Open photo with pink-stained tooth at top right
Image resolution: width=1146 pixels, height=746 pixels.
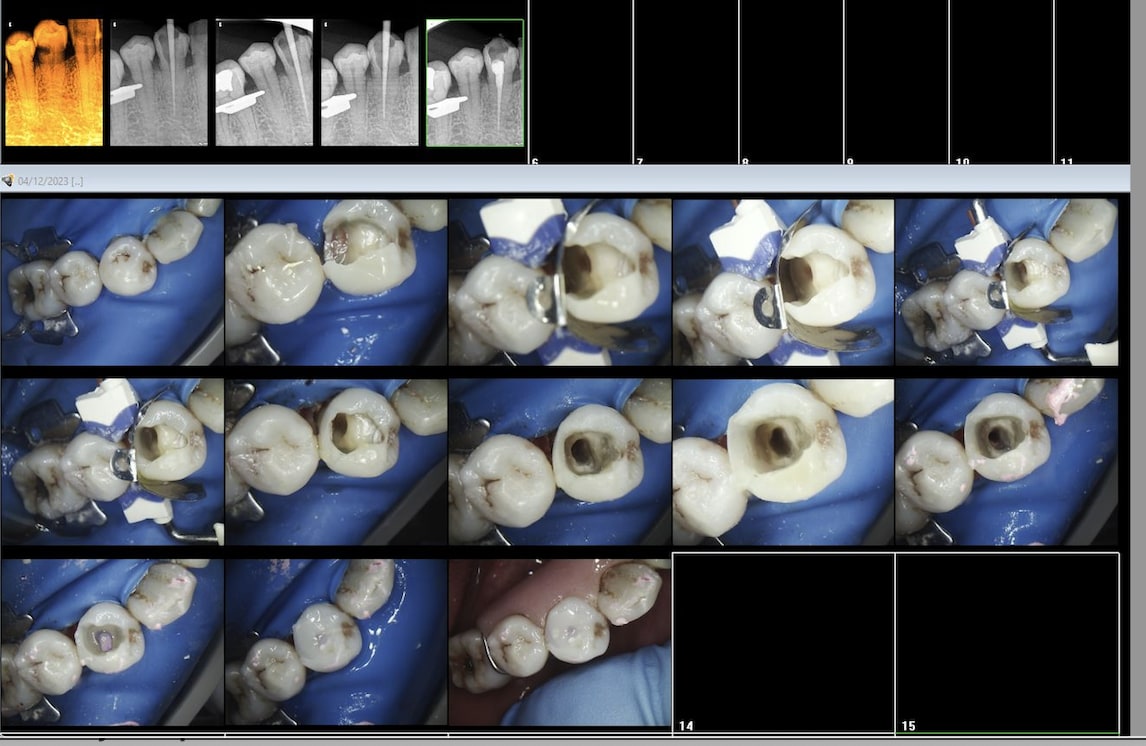click(x=1006, y=462)
